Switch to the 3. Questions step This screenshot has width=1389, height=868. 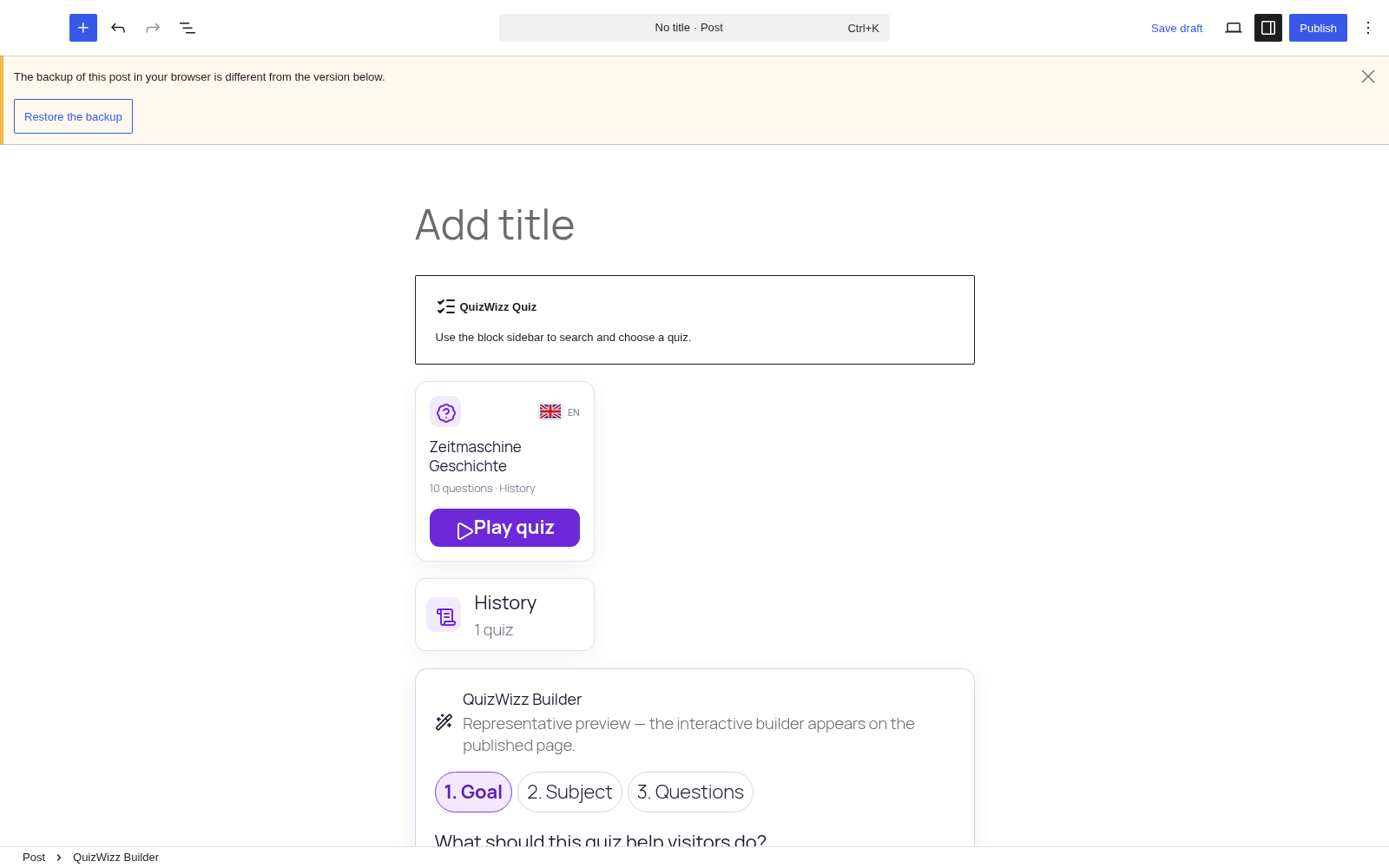pyautogui.click(x=690, y=792)
